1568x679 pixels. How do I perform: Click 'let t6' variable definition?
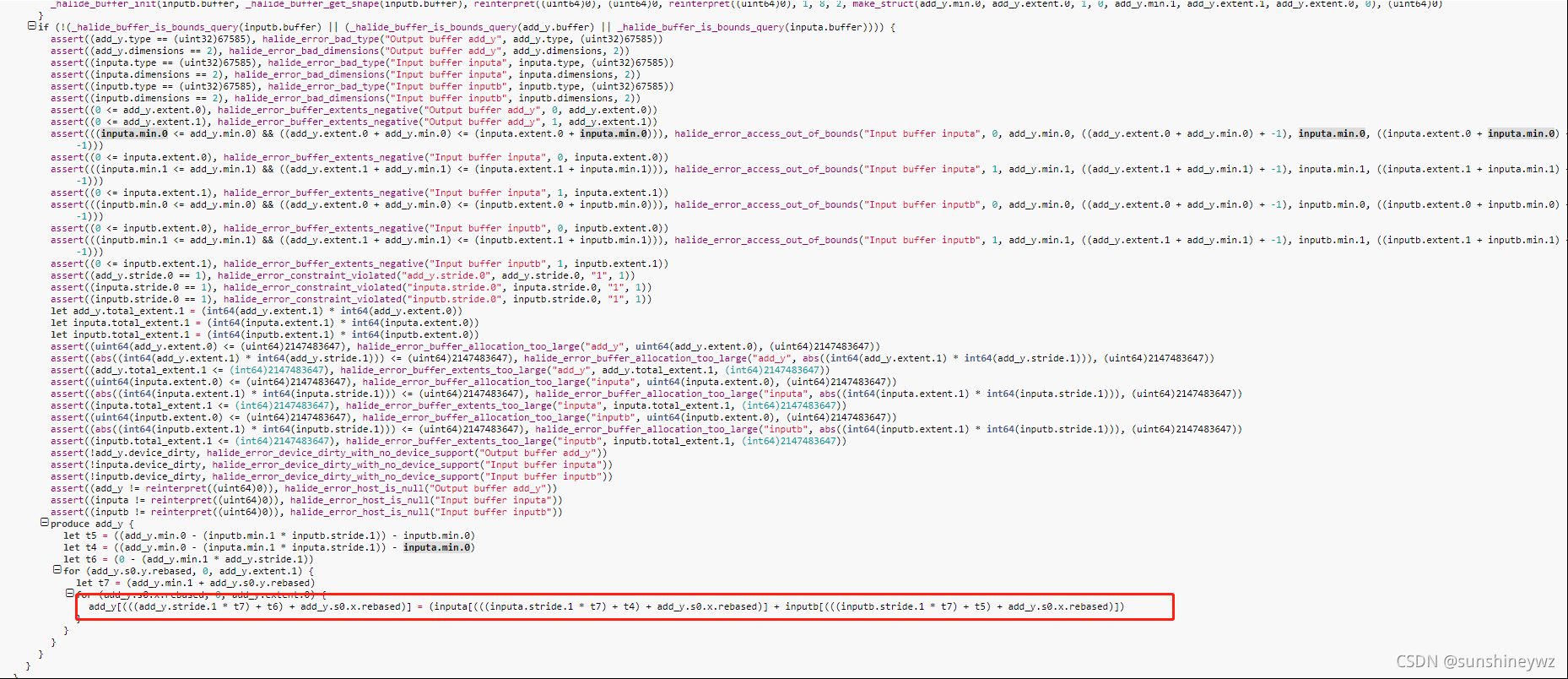point(189,559)
